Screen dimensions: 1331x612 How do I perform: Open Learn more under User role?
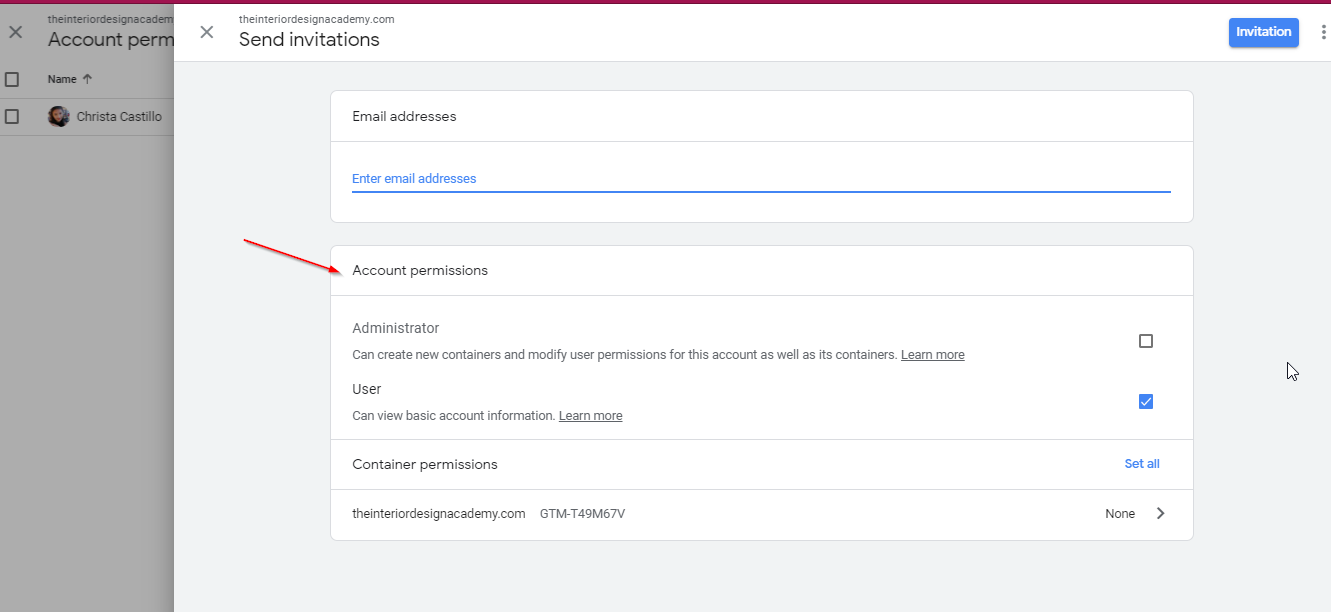coord(590,415)
